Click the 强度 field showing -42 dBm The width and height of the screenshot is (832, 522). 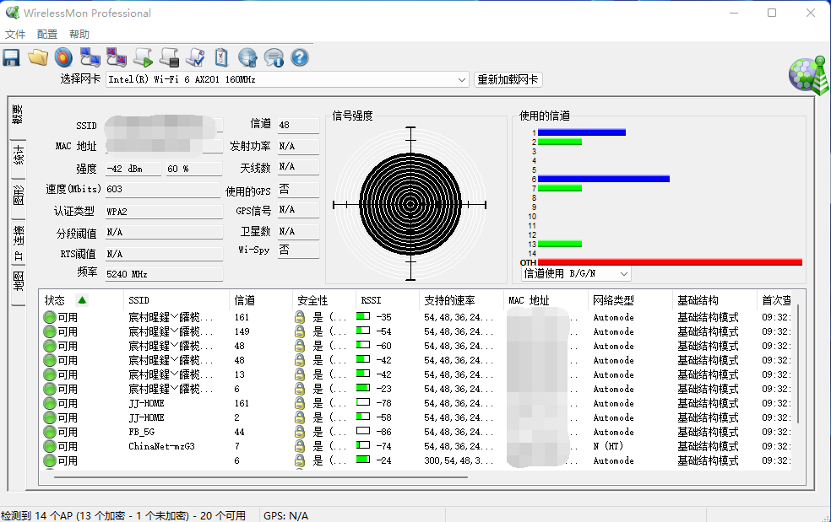pyautogui.click(x=133, y=169)
